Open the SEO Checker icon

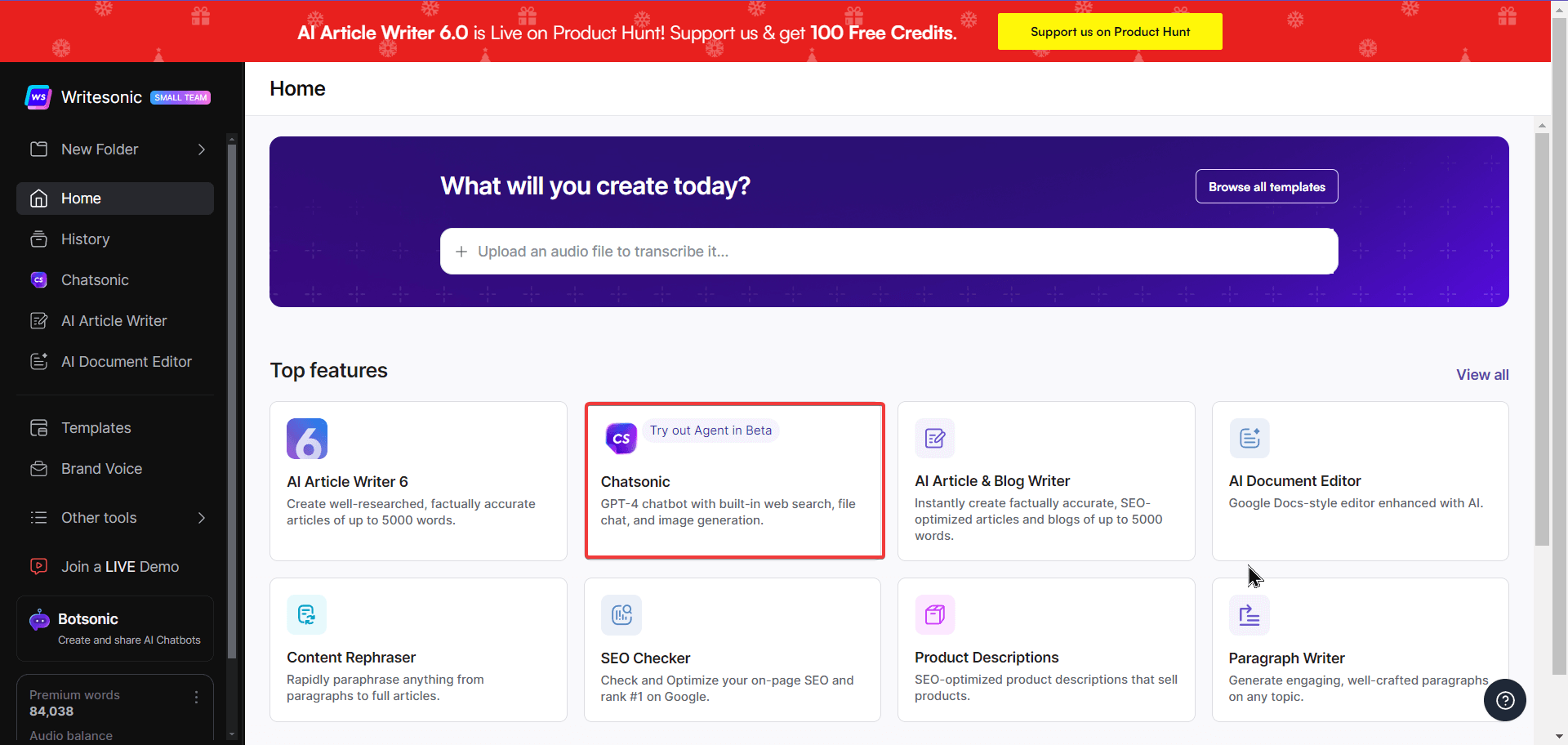click(621, 615)
